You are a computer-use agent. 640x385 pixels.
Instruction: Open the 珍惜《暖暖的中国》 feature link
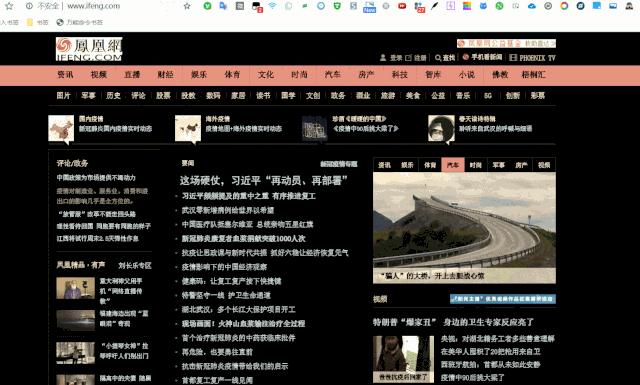[x=359, y=119]
